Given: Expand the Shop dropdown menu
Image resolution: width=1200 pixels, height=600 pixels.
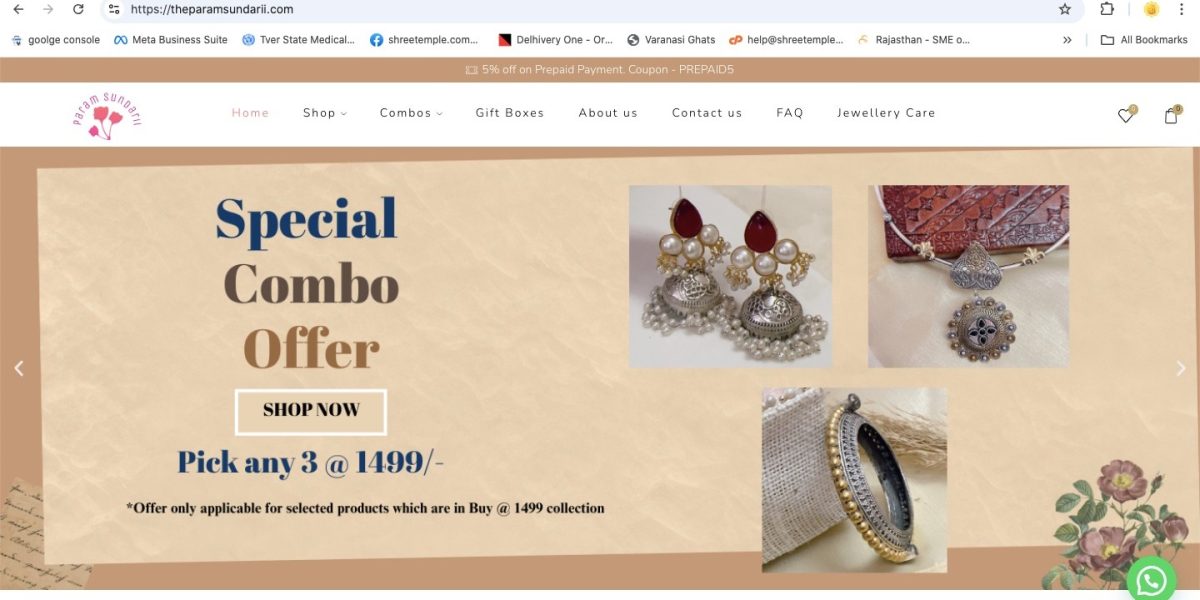Looking at the screenshot, I should click(x=325, y=113).
